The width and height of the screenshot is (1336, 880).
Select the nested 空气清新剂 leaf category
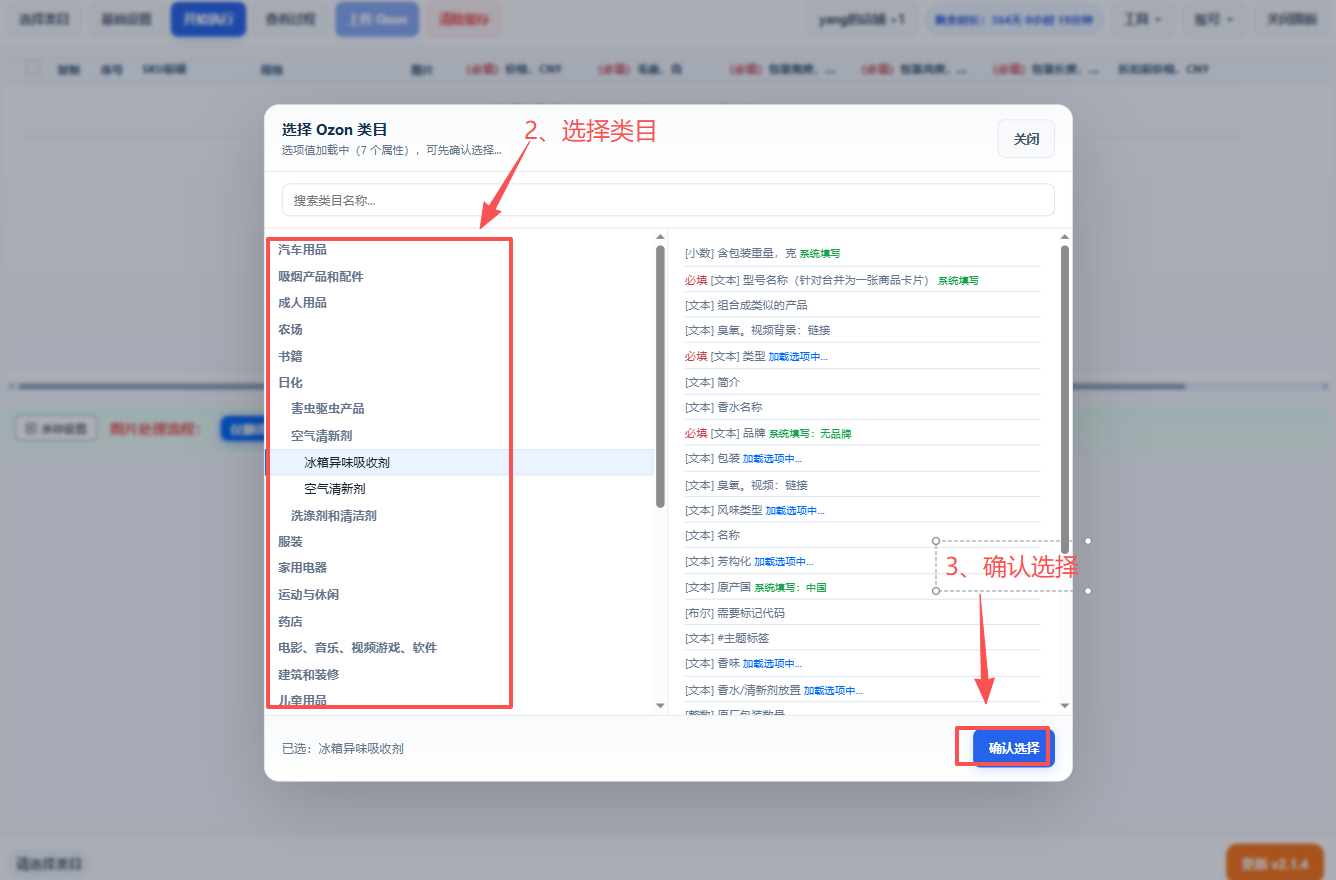[334, 488]
